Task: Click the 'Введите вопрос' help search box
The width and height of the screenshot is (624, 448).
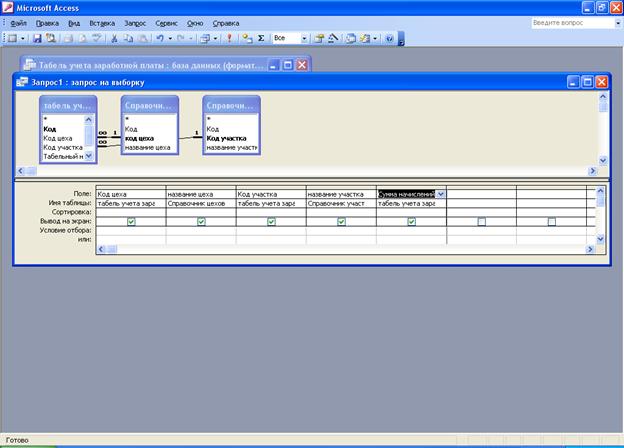Action: pyautogui.click(x=563, y=21)
